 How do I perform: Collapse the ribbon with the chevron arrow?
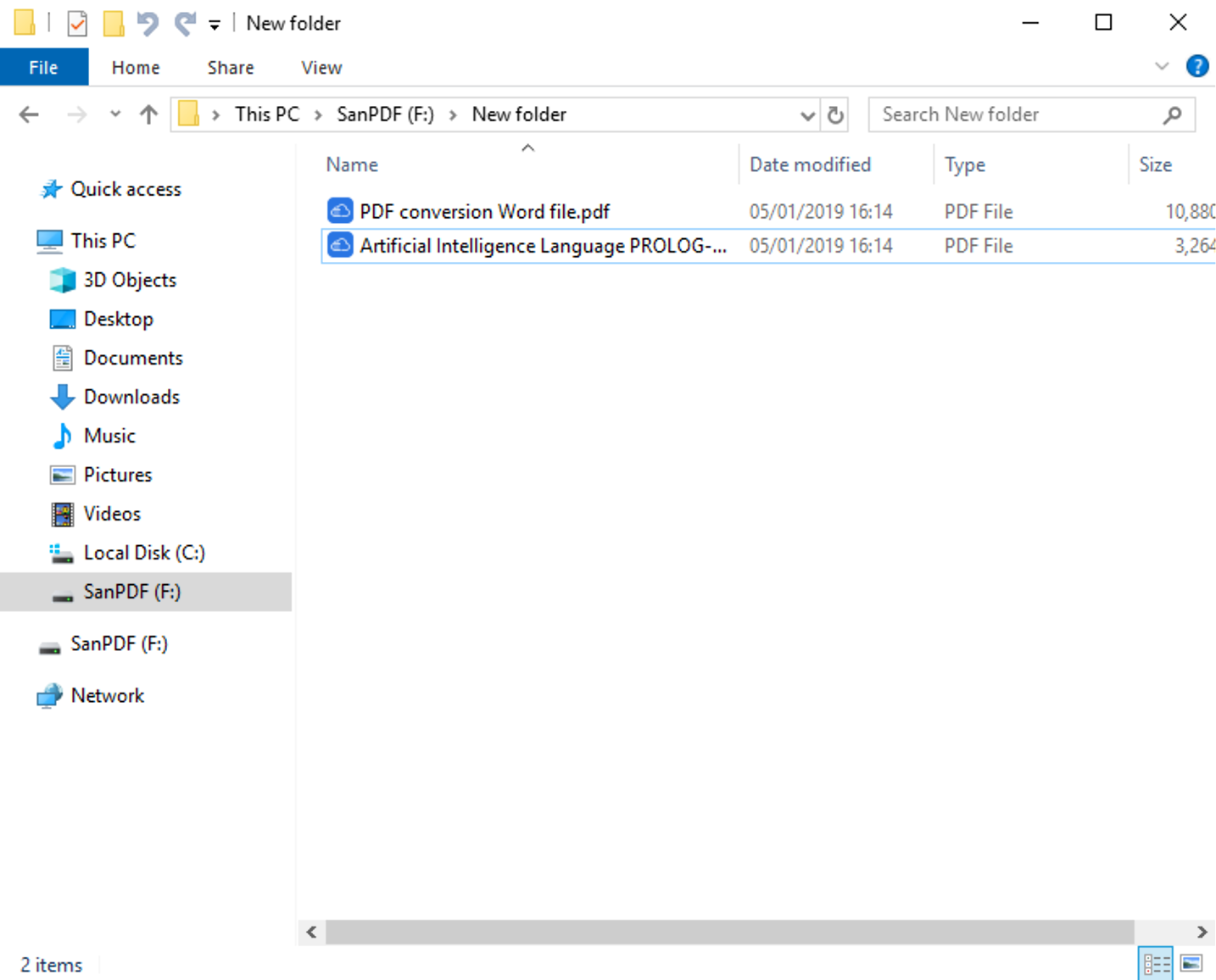click(1163, 66)
